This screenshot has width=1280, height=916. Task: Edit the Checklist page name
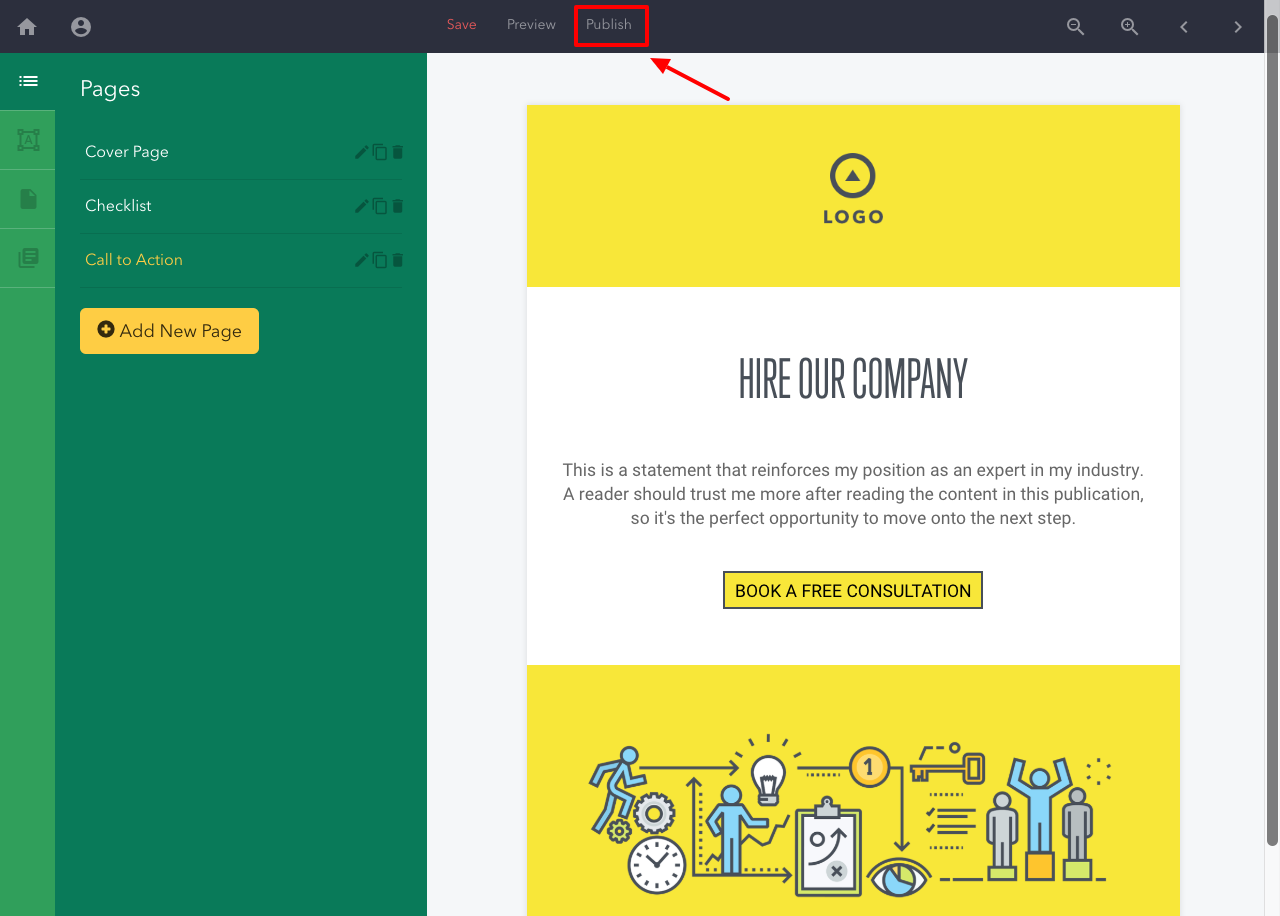coord(362,206)
